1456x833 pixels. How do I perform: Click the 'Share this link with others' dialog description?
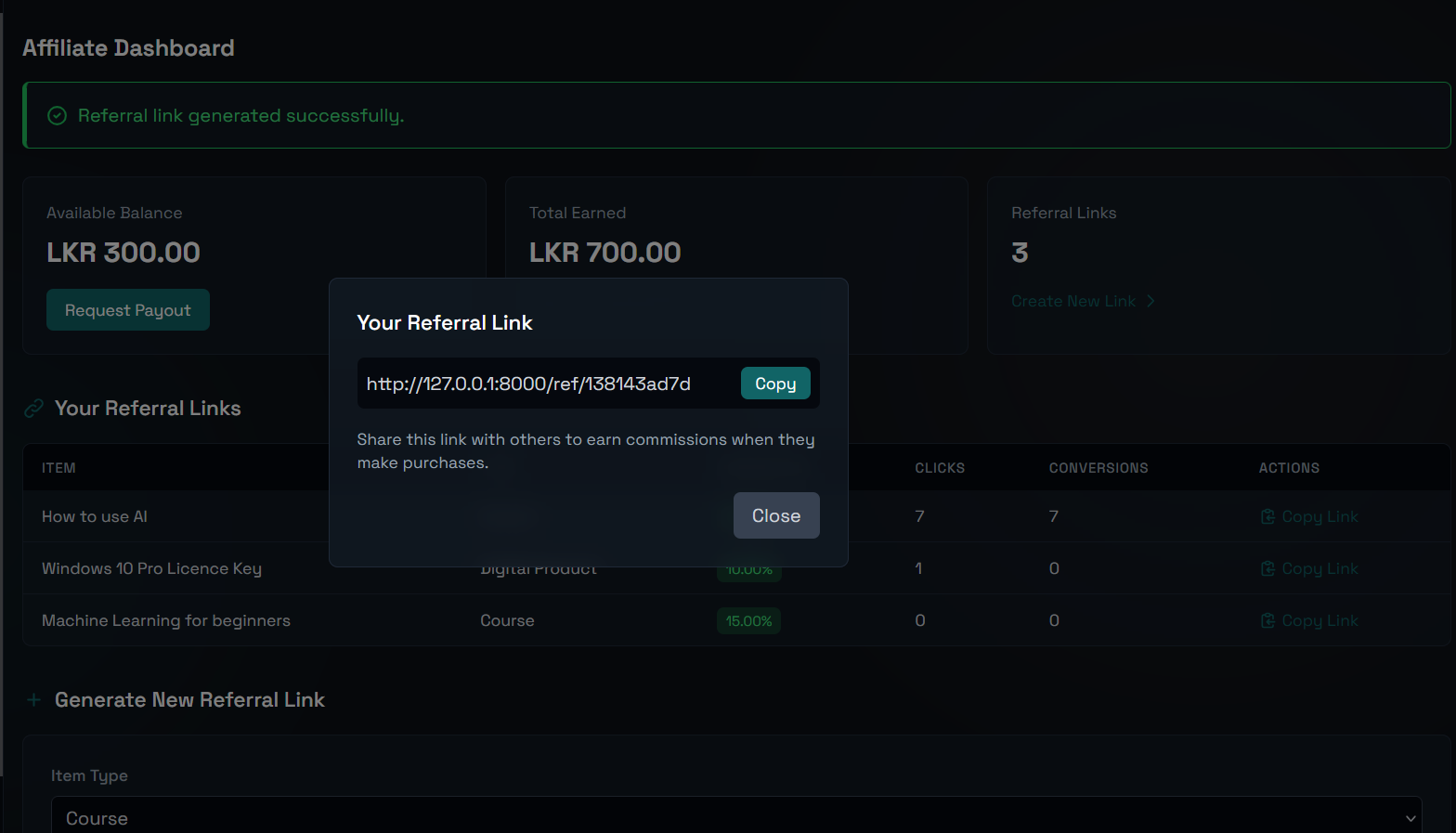(586, 450)
